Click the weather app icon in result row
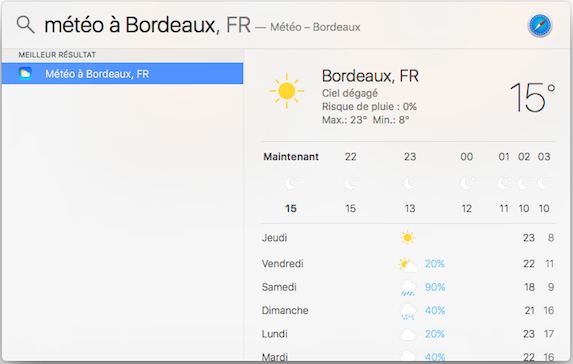The height and width of the screenshot is (364, 573). coord(25,73)
